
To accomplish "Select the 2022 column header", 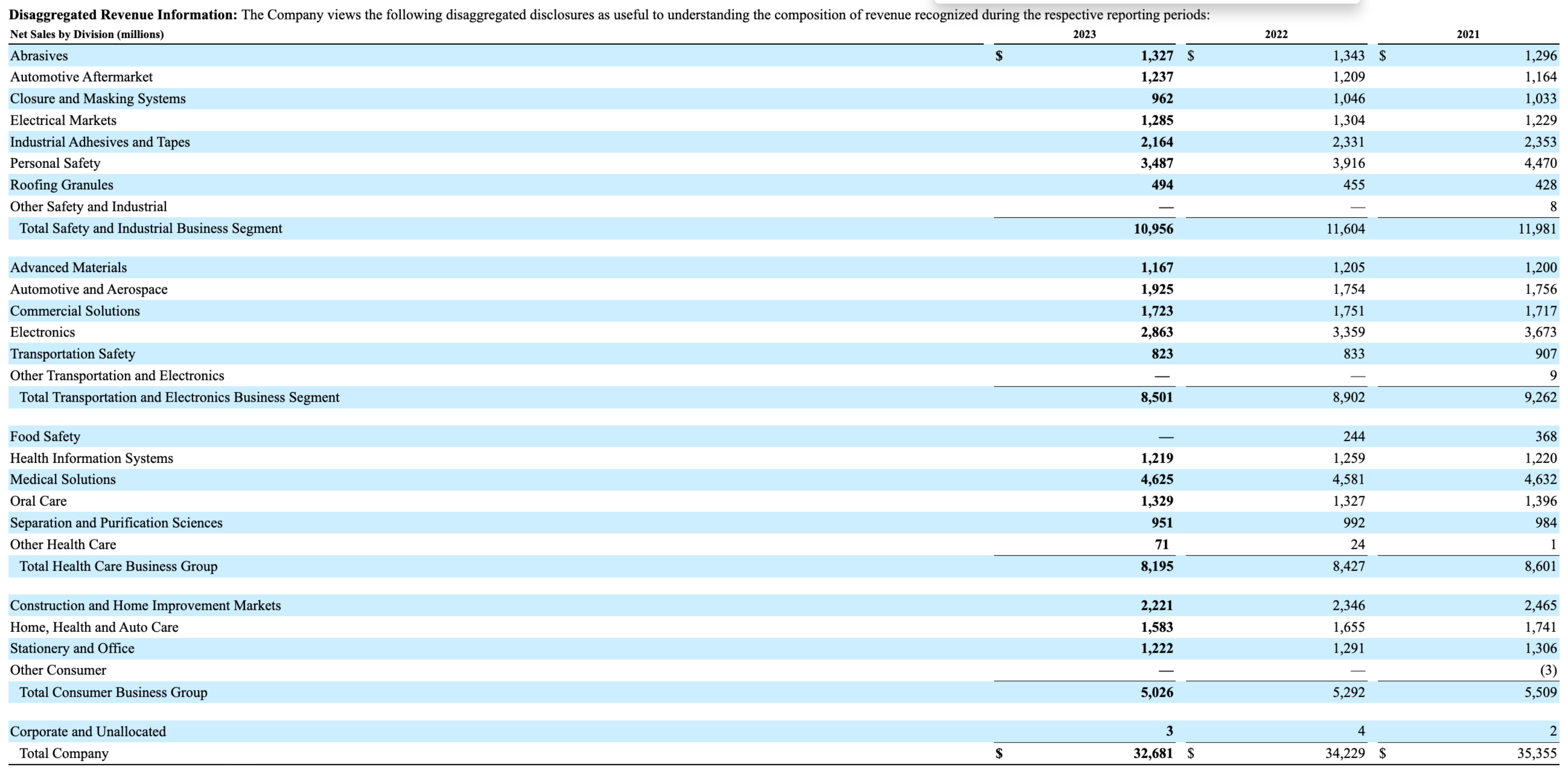I will [x=1276, y=34].
